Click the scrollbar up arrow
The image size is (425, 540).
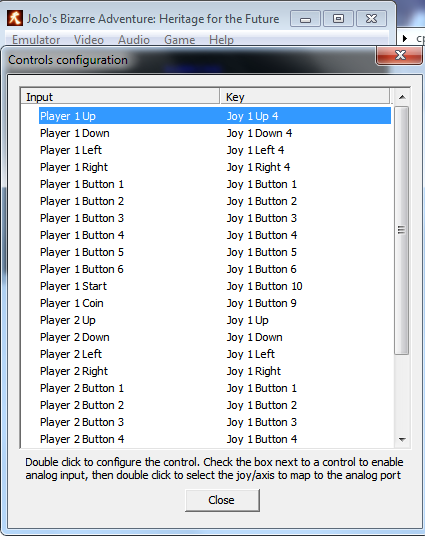[402, 97]
